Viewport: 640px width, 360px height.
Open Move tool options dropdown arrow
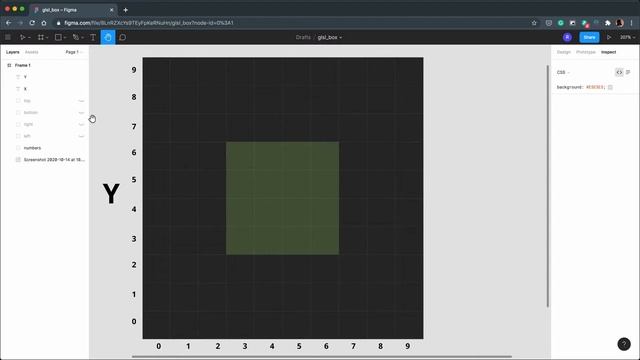point(29,38)
